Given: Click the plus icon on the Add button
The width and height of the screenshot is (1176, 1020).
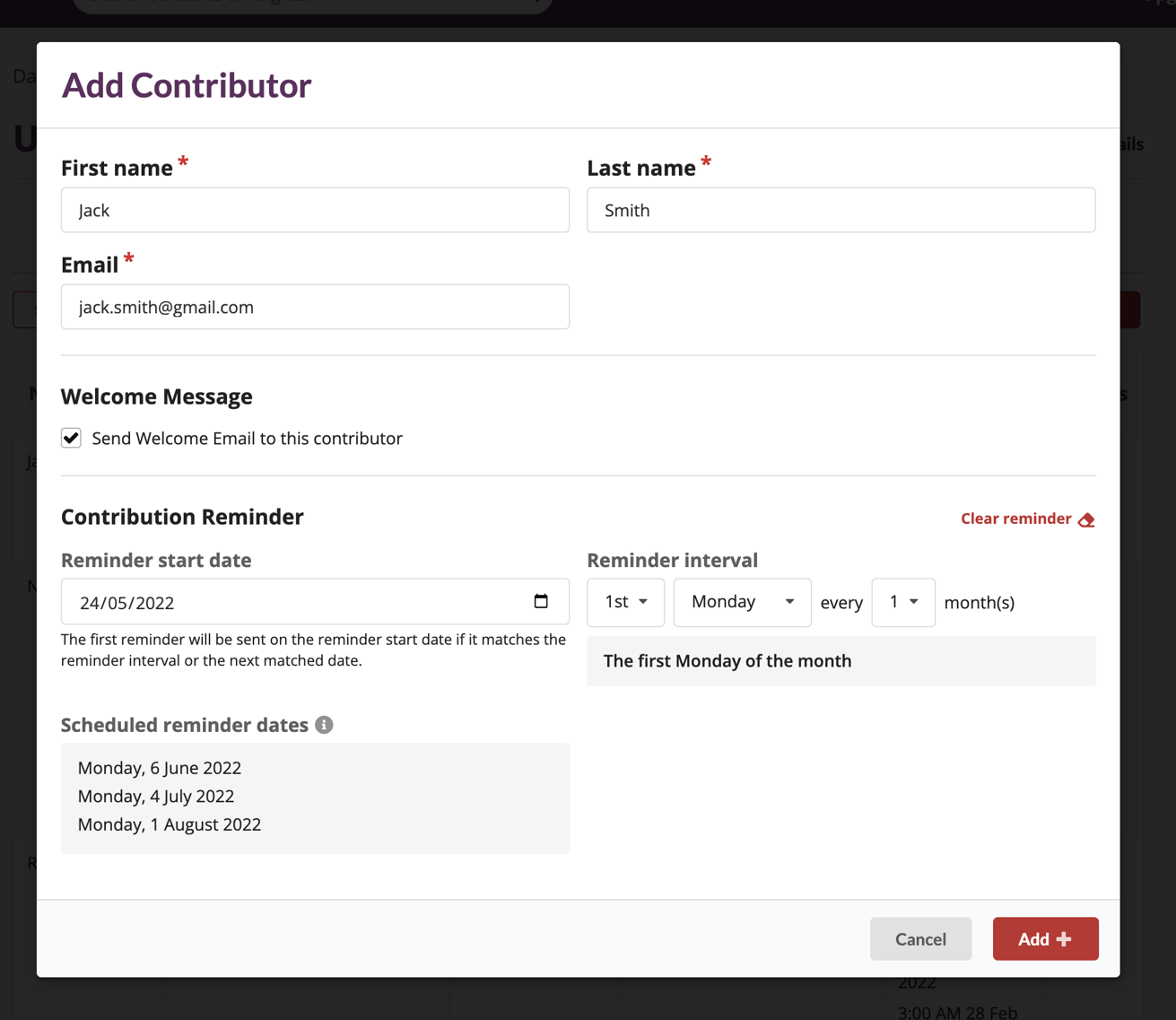Looking at the screenshot, I should tap(1065, 938).
